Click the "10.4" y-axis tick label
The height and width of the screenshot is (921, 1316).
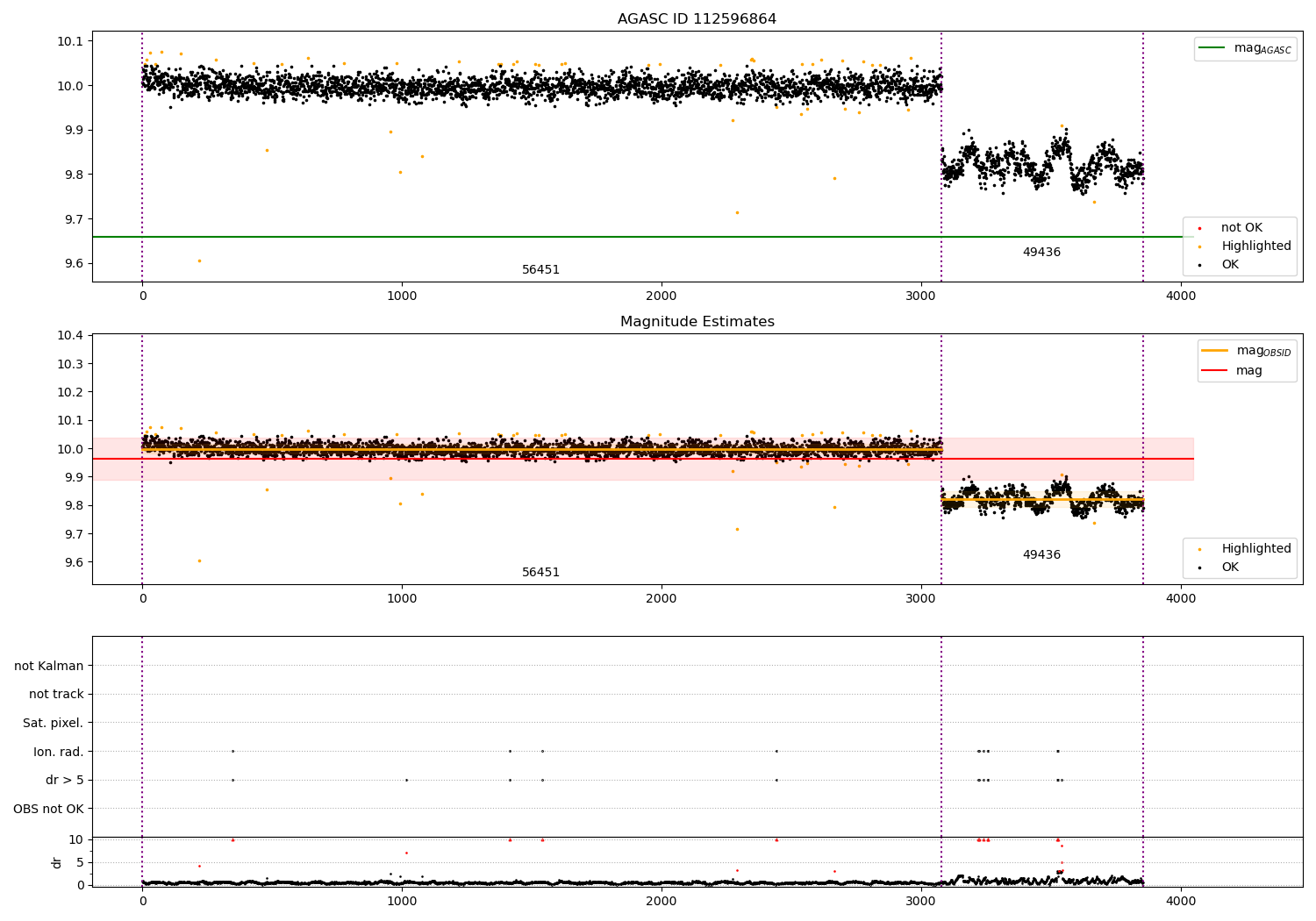[x=72, y=336]
